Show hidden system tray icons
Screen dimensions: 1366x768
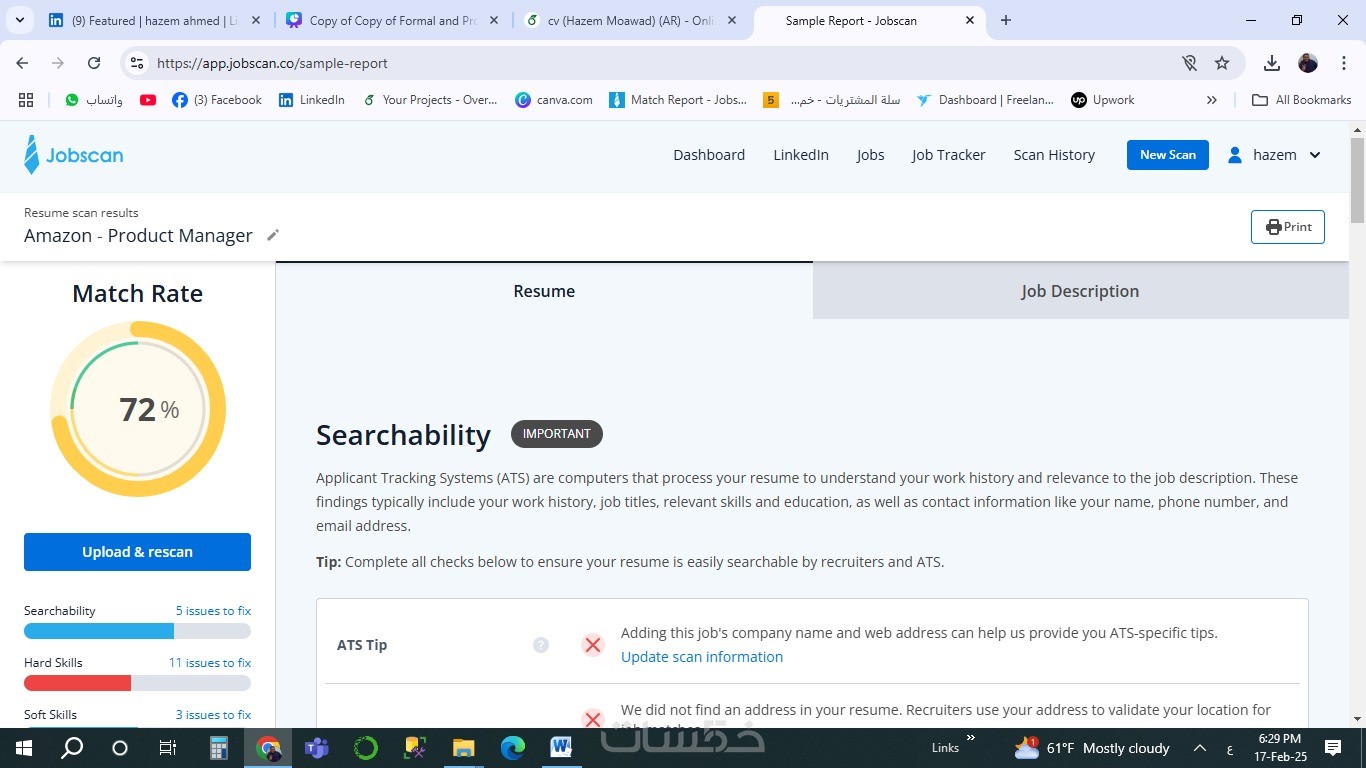(x=1200, y=748)
